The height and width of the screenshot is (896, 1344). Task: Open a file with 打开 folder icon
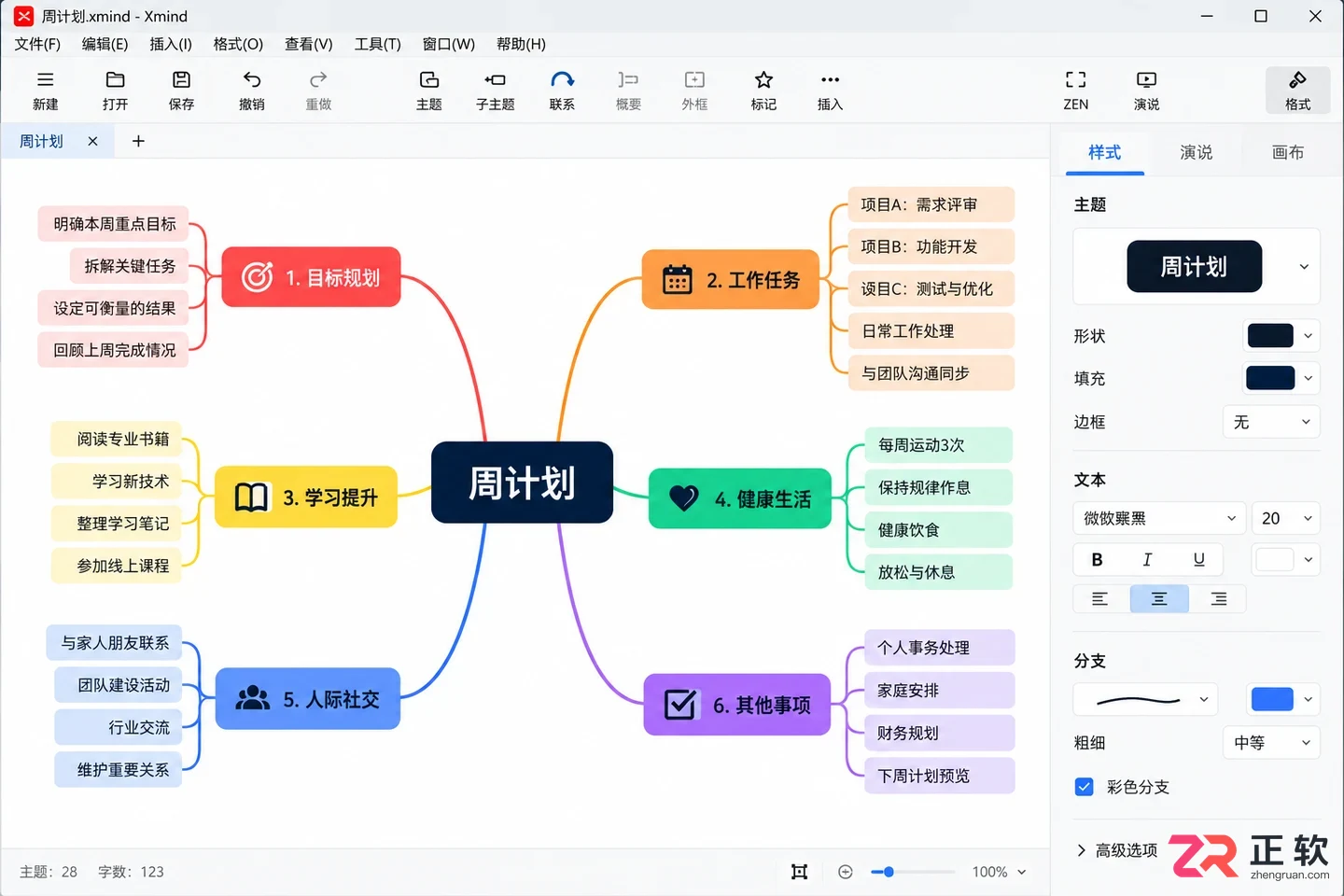pyautogui.click(x=115, y=80)
